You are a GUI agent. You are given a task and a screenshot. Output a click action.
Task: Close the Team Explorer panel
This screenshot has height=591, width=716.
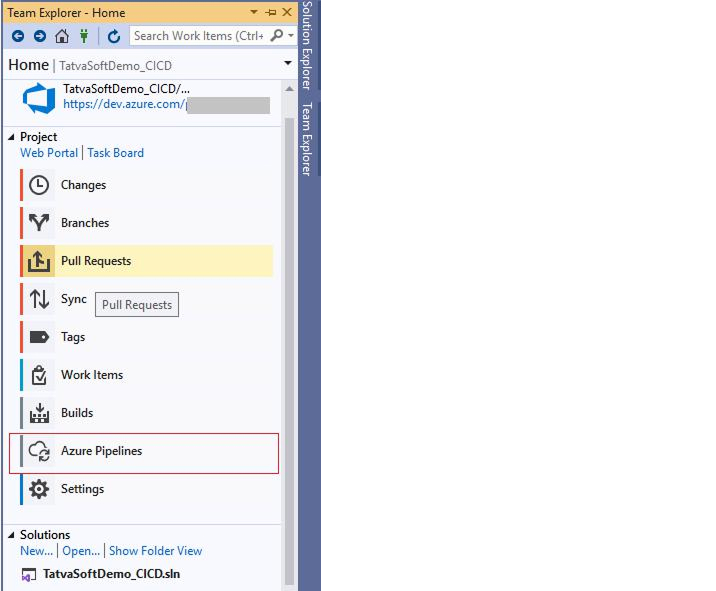[287, 12]
